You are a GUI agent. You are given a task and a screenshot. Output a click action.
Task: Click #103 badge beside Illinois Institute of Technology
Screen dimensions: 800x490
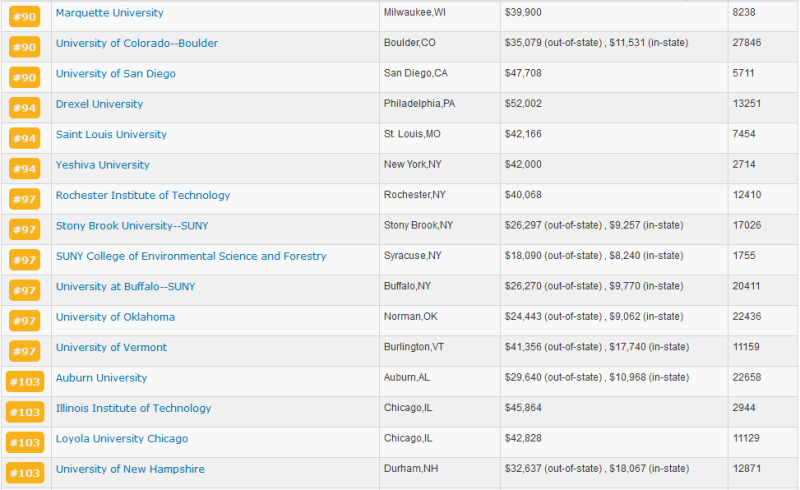(x=25, y=412)
